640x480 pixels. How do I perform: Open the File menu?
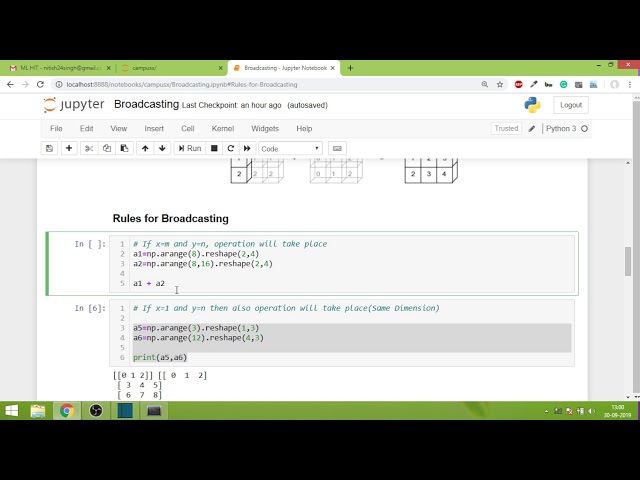[56, 129]
